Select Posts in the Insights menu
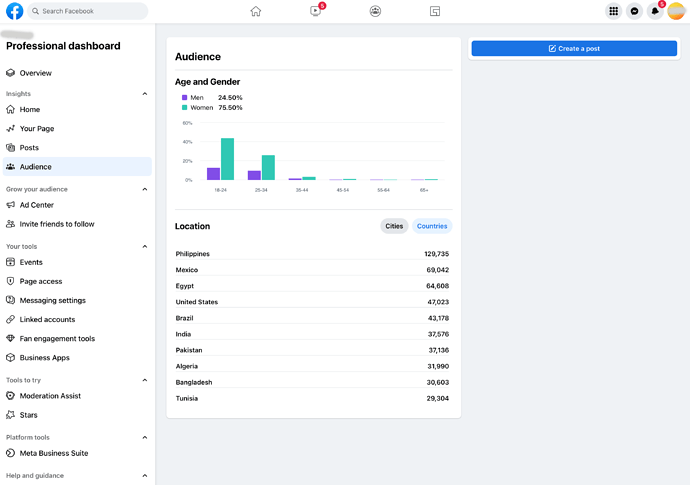 pyautogui.click(x=29, y=148)
